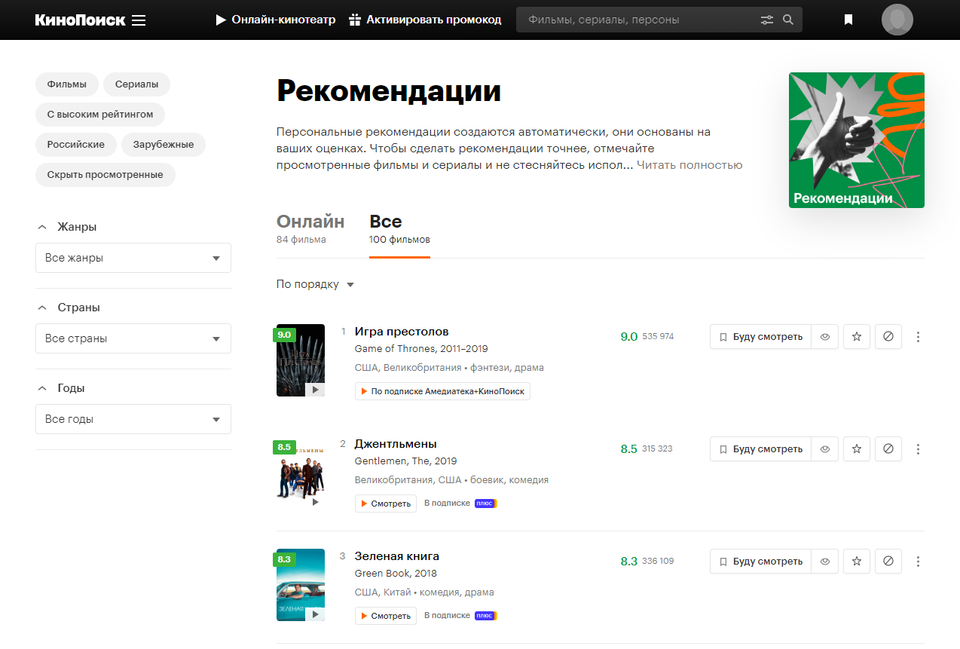
Task: Click the 8.5 rating of Джентльмены
Action: click(629, 449)
